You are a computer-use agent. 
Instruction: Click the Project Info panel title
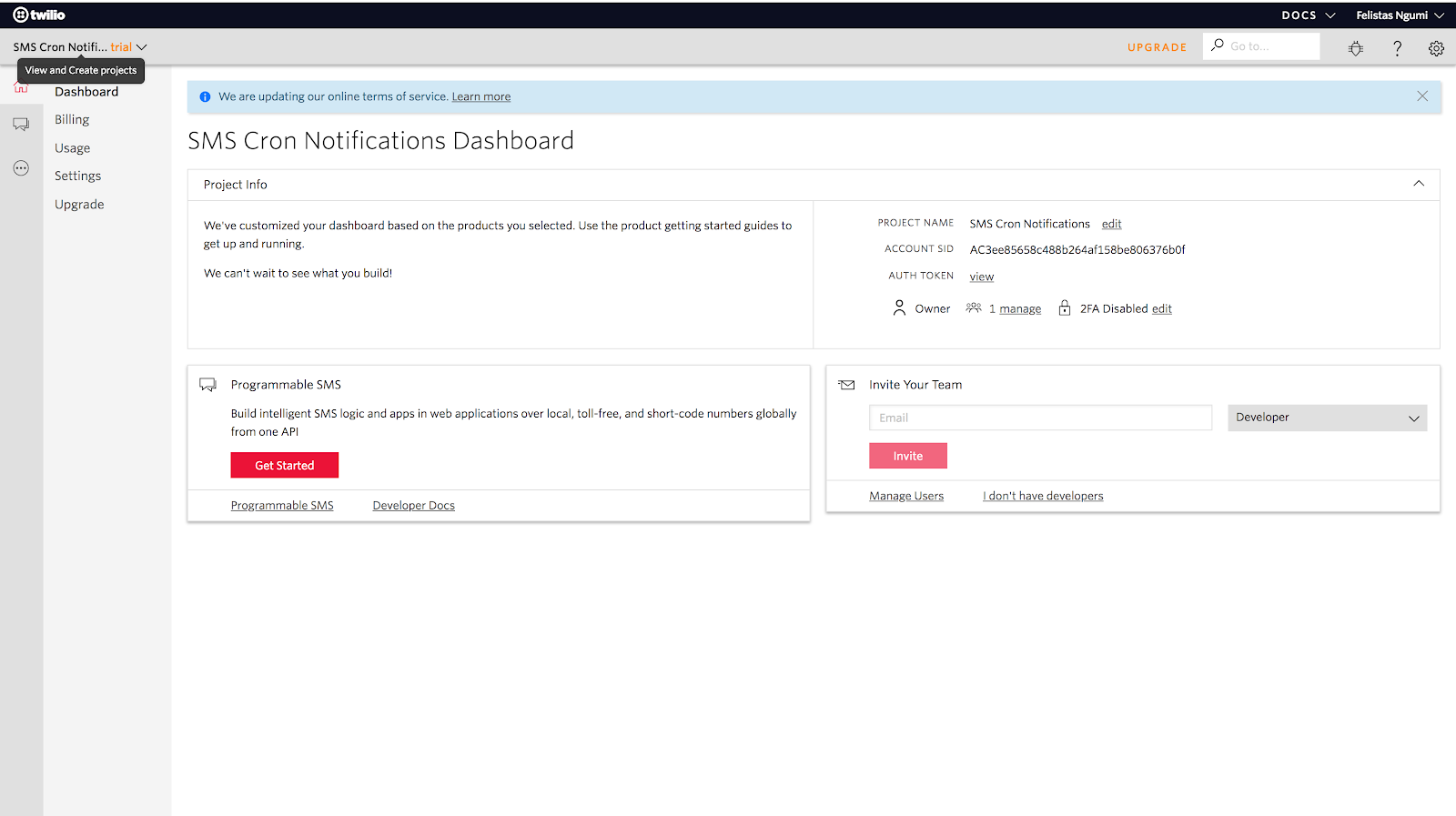tap(236, 185)
